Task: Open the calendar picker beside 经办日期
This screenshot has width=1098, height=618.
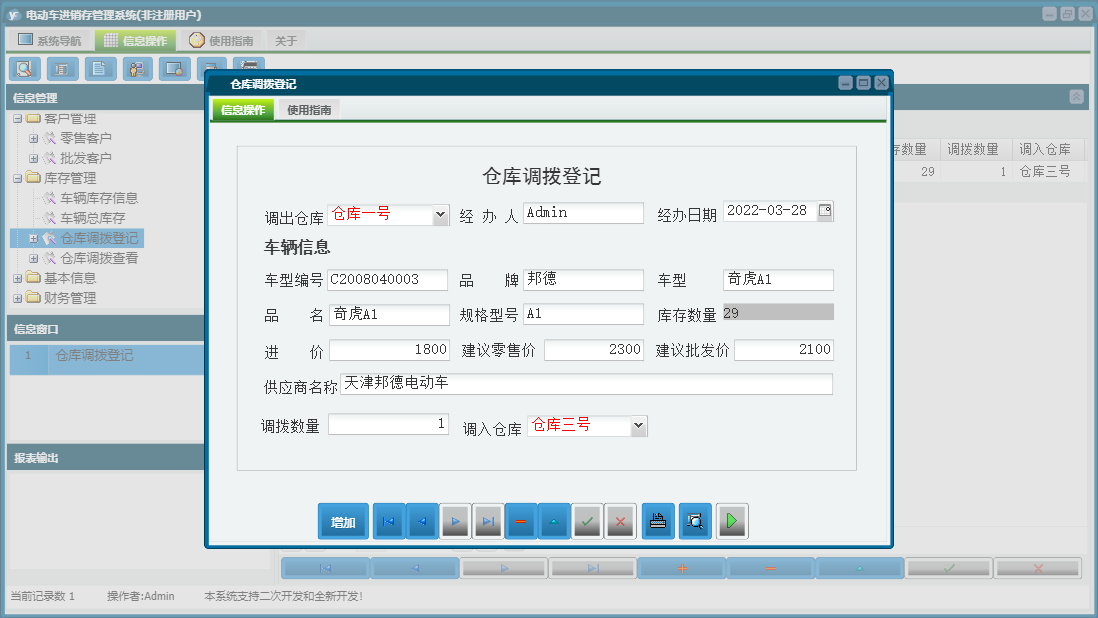Action: pyautogui.click(x=826, y=211)
